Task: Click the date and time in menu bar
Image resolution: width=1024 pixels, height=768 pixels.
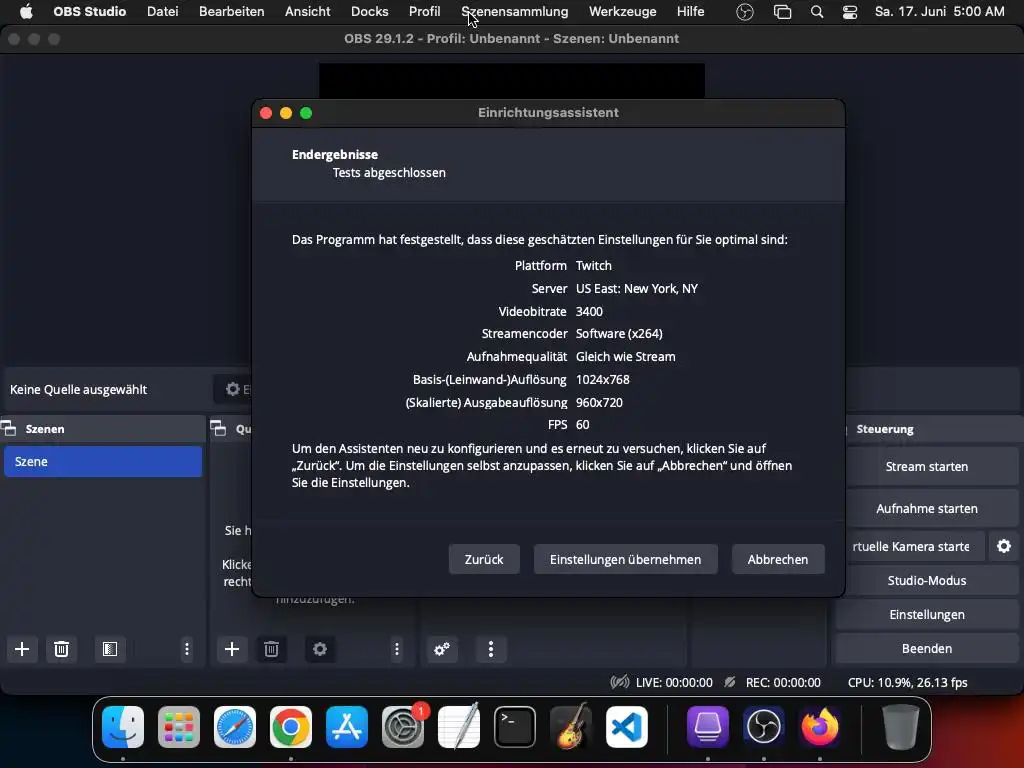Action: click(939, 12)
